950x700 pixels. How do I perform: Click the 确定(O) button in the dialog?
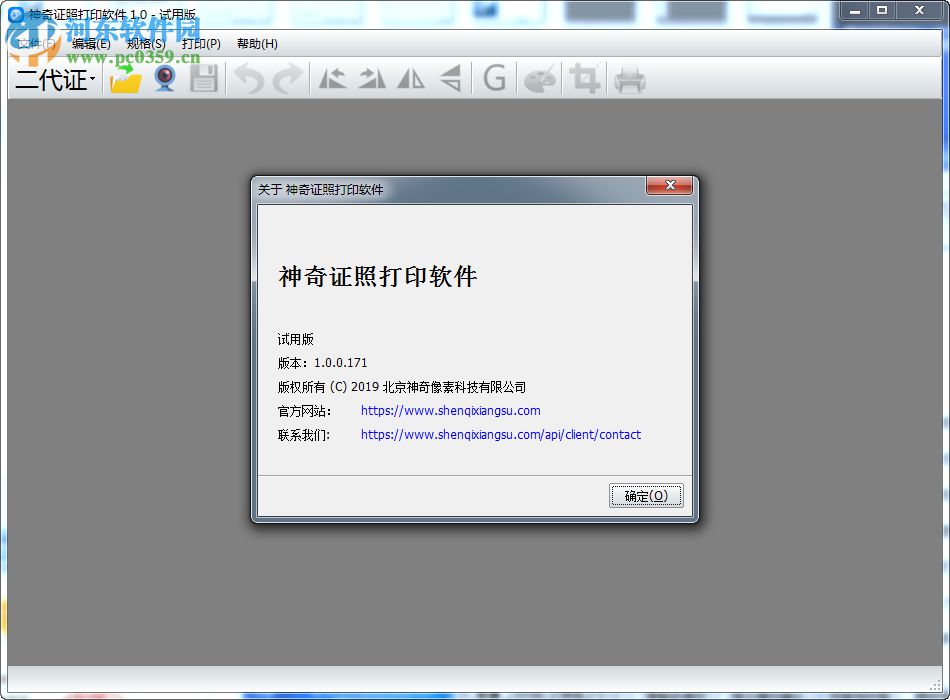pos(646,495)
